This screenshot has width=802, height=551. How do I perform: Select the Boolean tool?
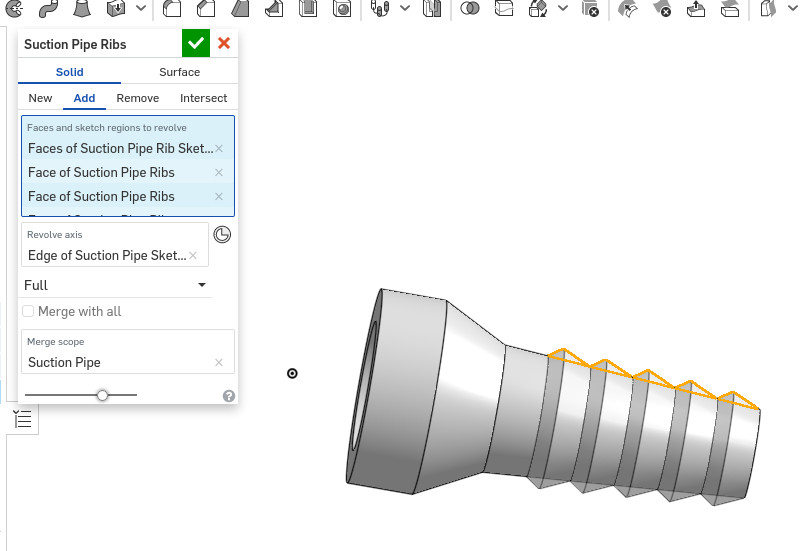pos(470,8)
